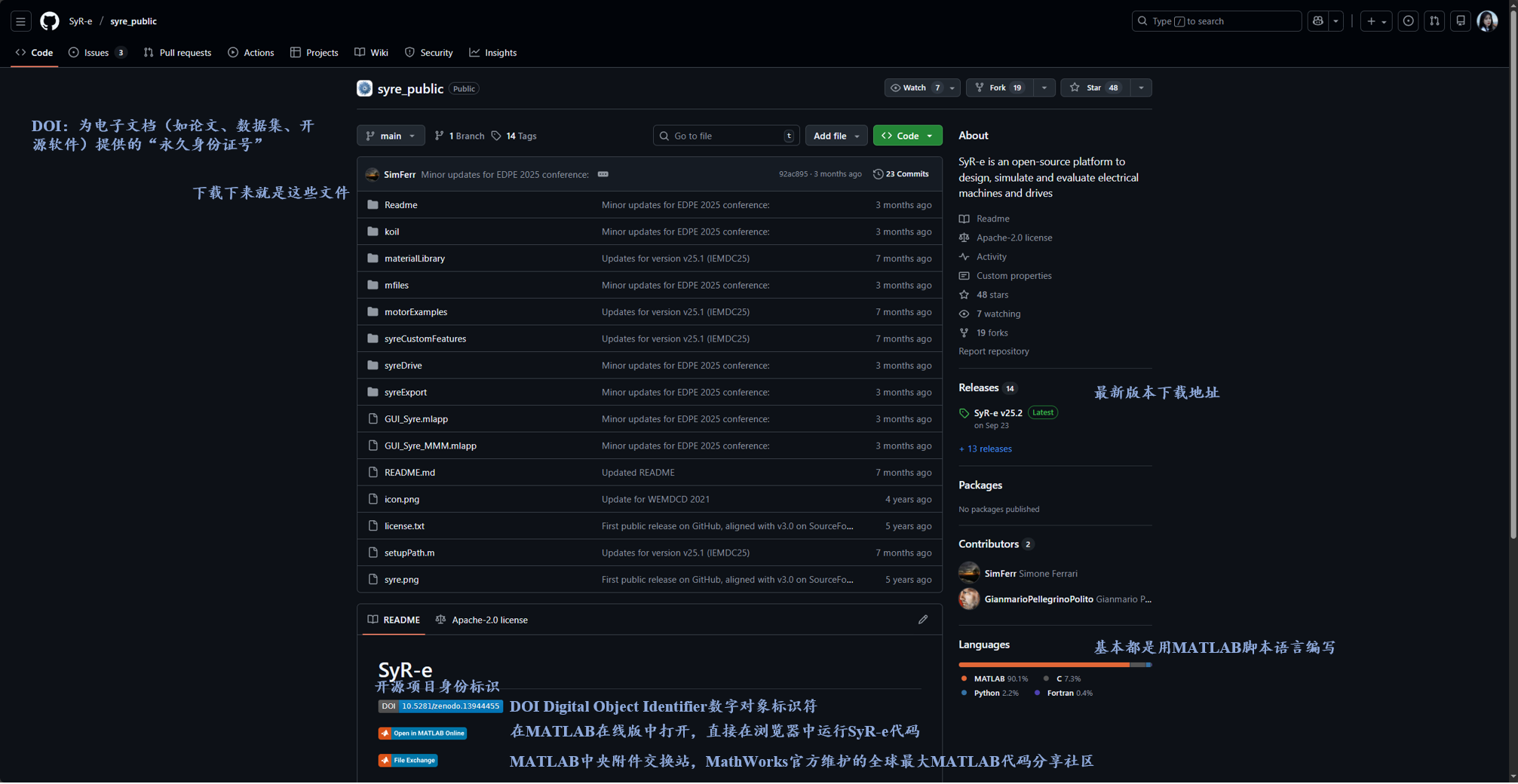
Task: Click the MATLAB language bar segment
Action: coord(1044,665)
